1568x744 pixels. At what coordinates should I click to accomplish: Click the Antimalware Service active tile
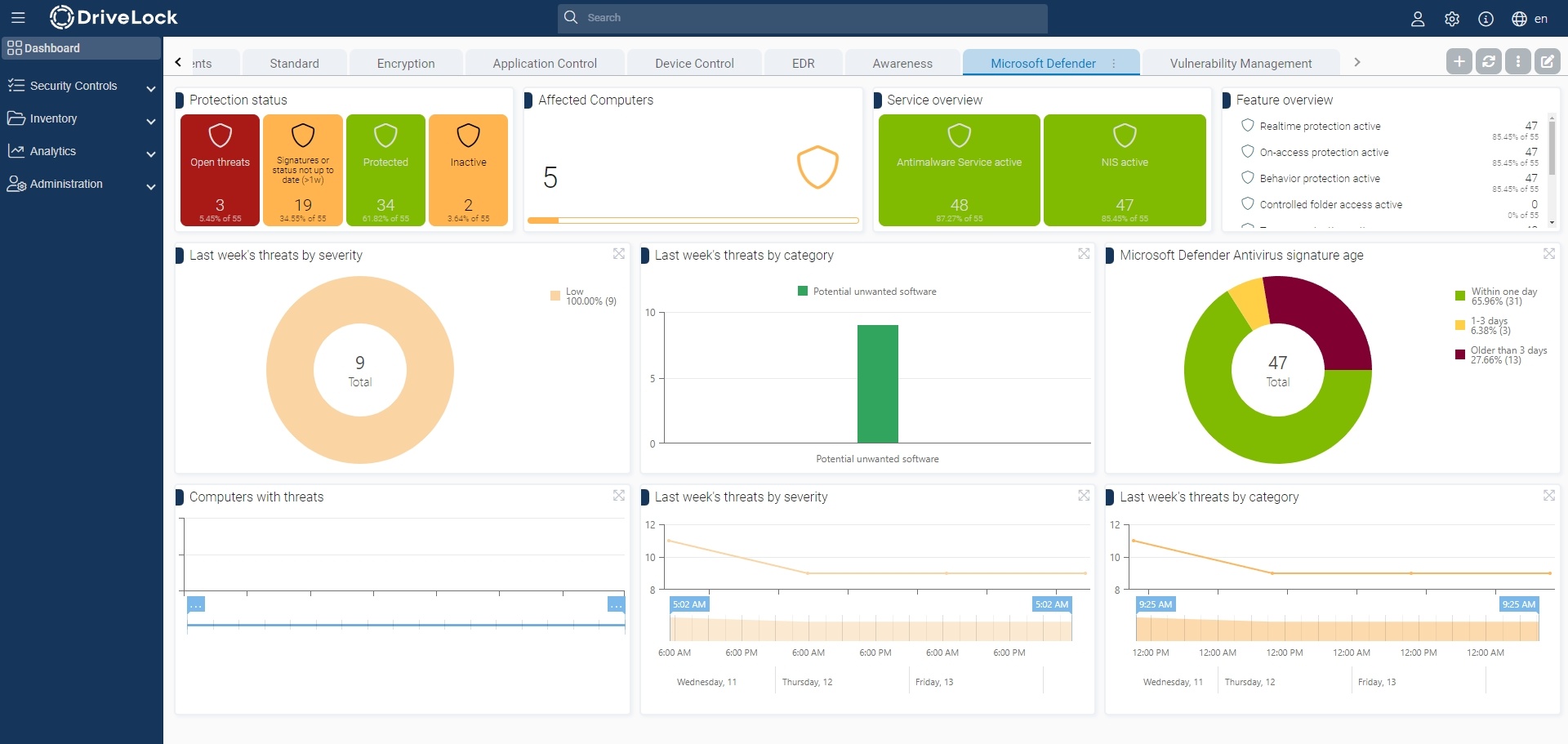point(960,170)
